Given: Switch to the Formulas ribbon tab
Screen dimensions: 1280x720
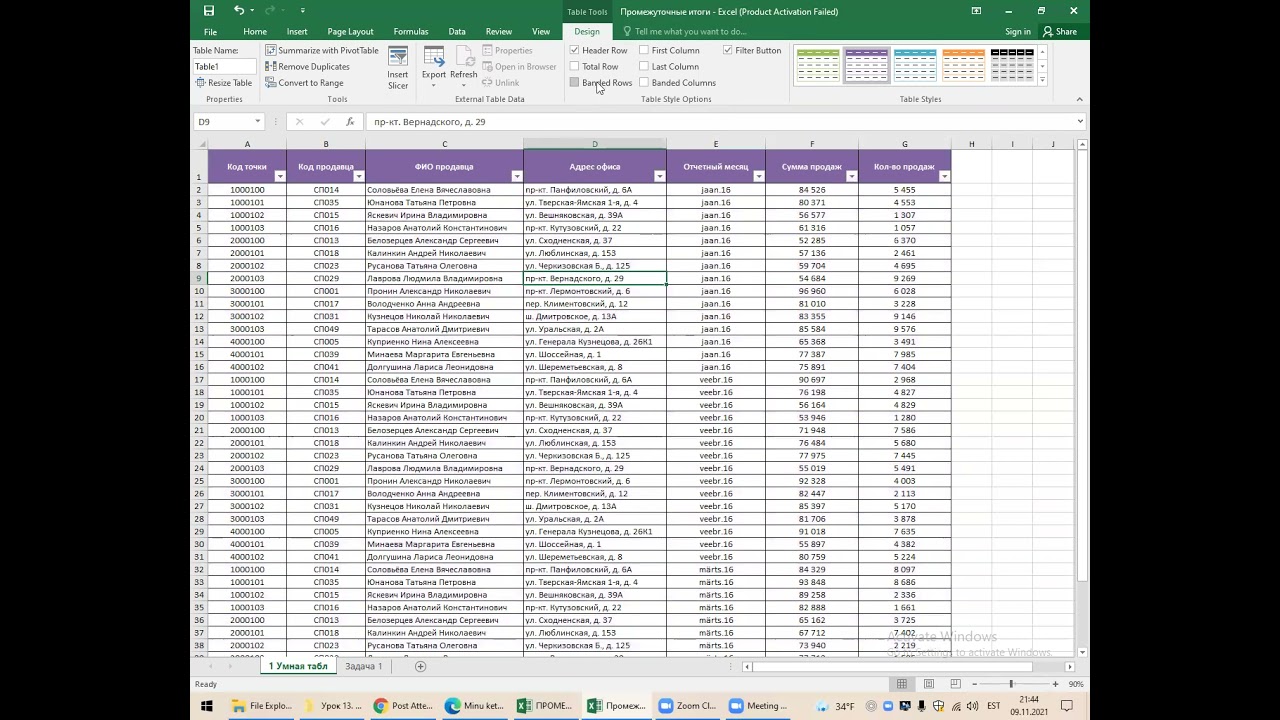Looking at the screenshot, I should (411, 32).
